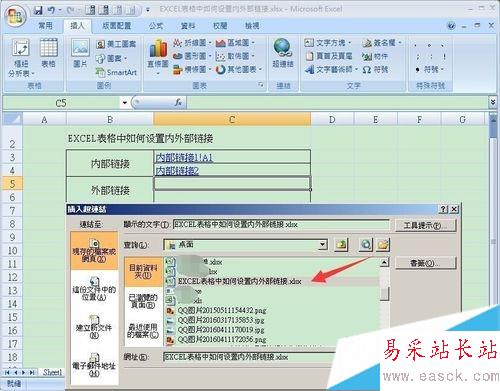This screenshot has width=500, height=391.
Task: Open the chart group dialog launcher
Action: [261, 85]
